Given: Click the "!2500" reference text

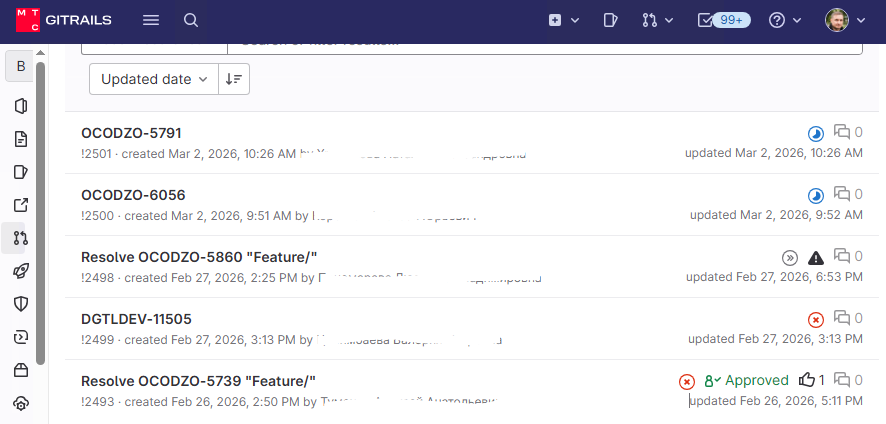Looking at the screenshot, I should click(97, 215).
